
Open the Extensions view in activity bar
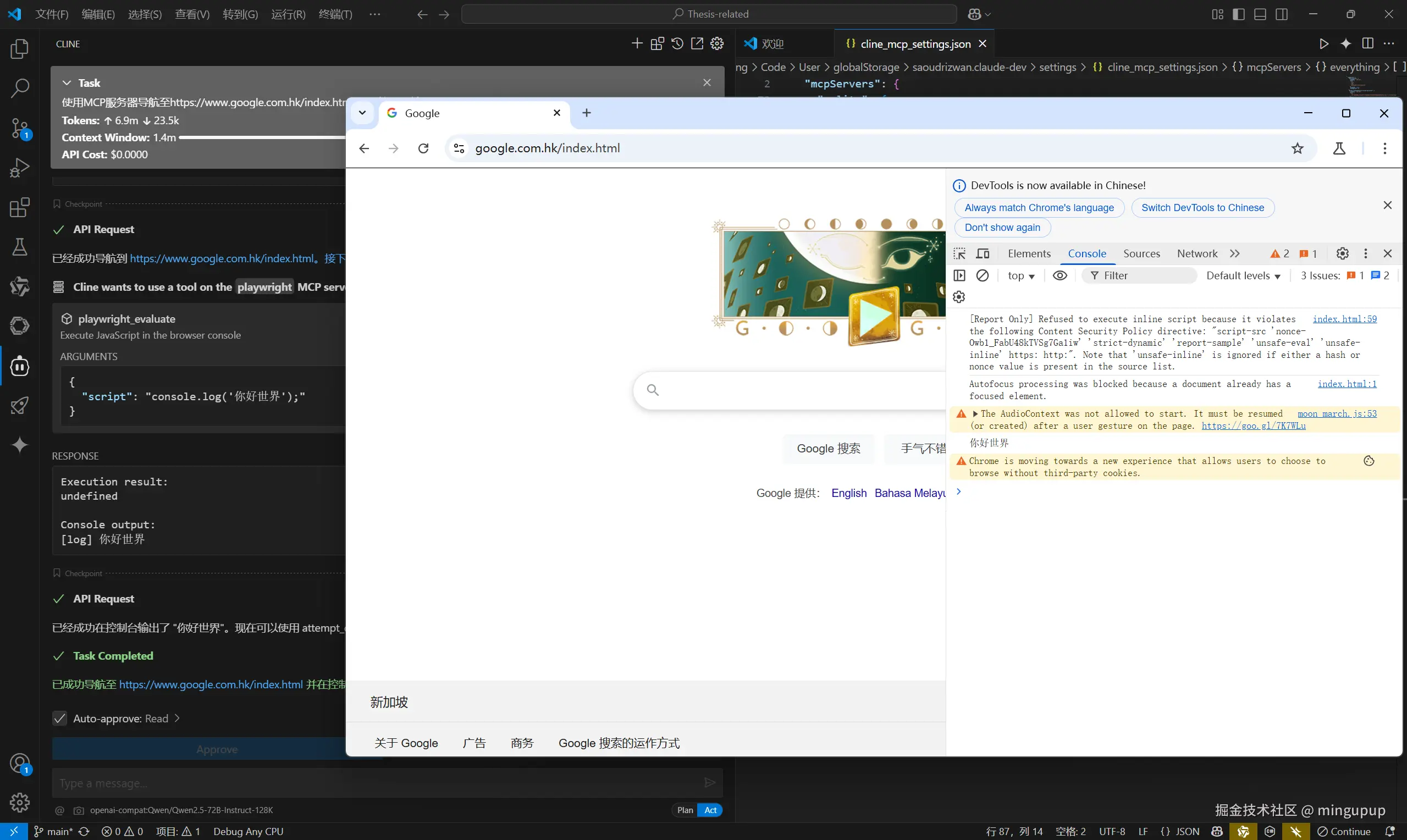click(x=20, y=207)
